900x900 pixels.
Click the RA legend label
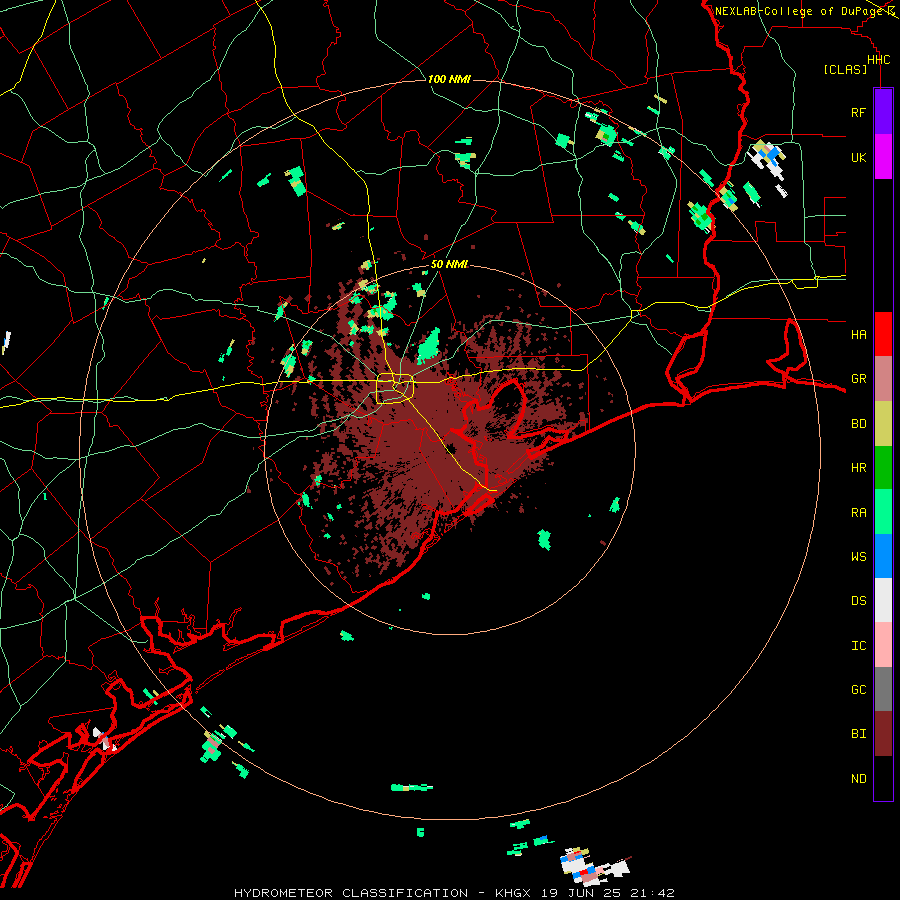[x=858, y=513]
